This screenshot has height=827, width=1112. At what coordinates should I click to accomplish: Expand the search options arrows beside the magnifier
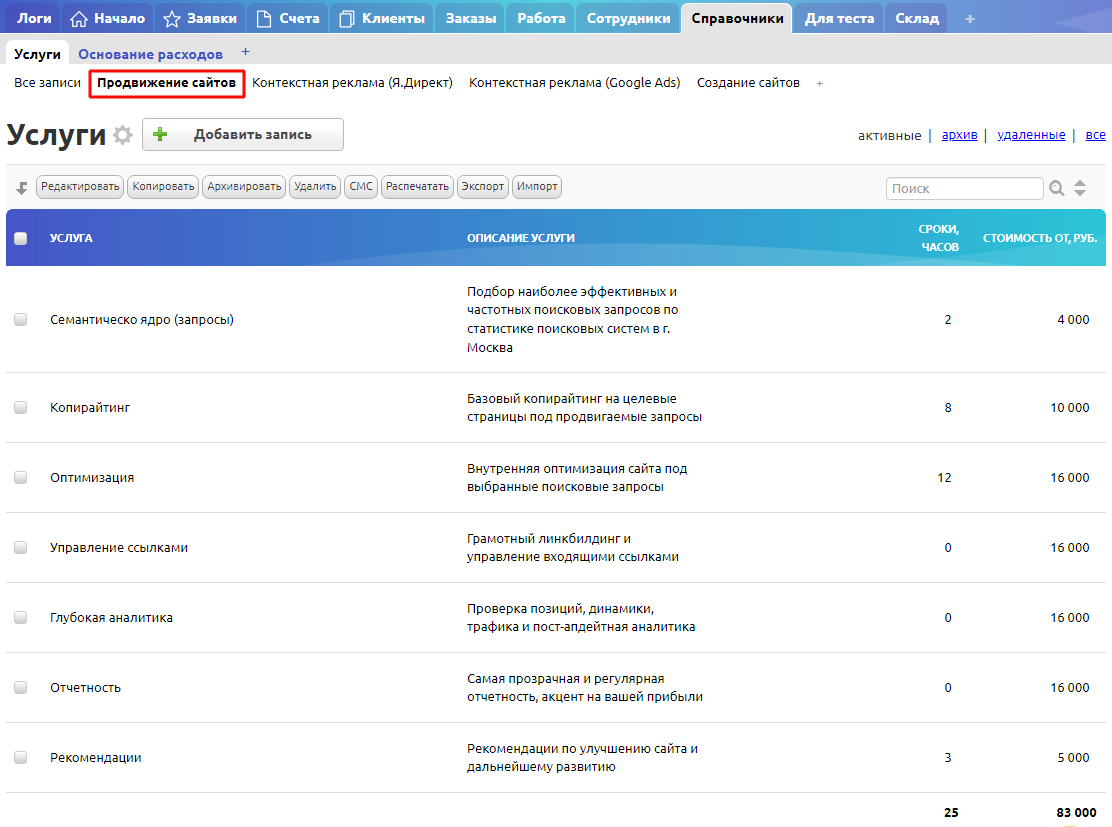1080,188
